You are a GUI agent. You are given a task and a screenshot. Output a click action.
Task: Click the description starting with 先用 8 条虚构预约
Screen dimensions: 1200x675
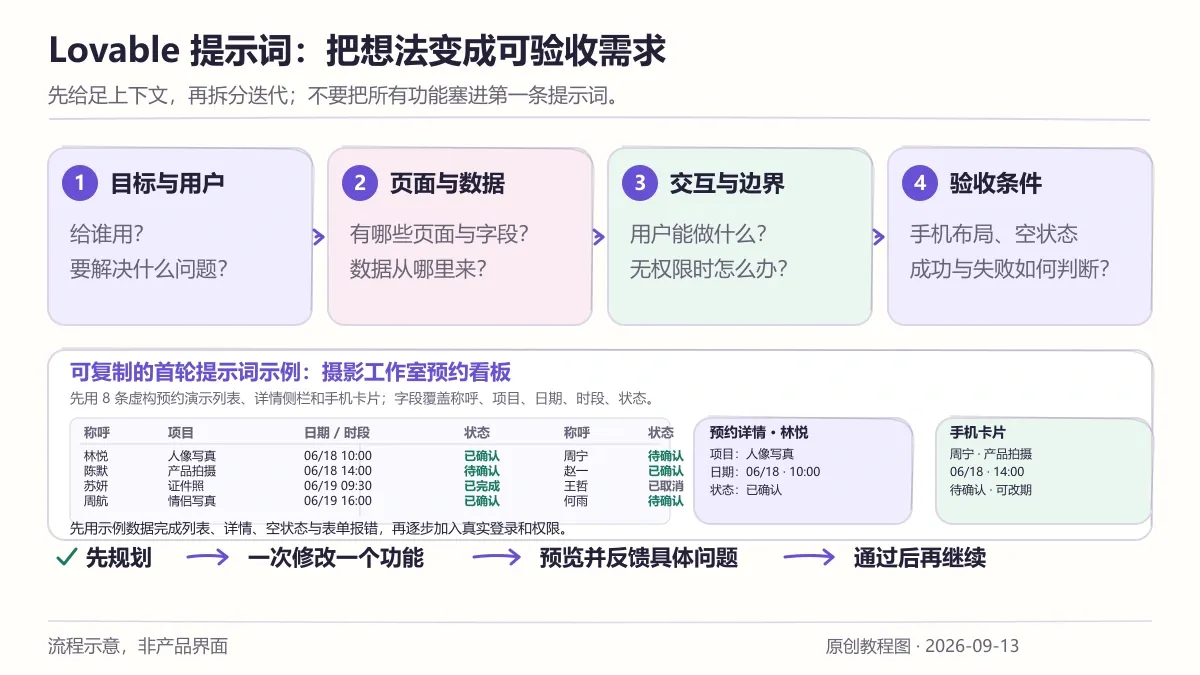[x=362, y=398]
